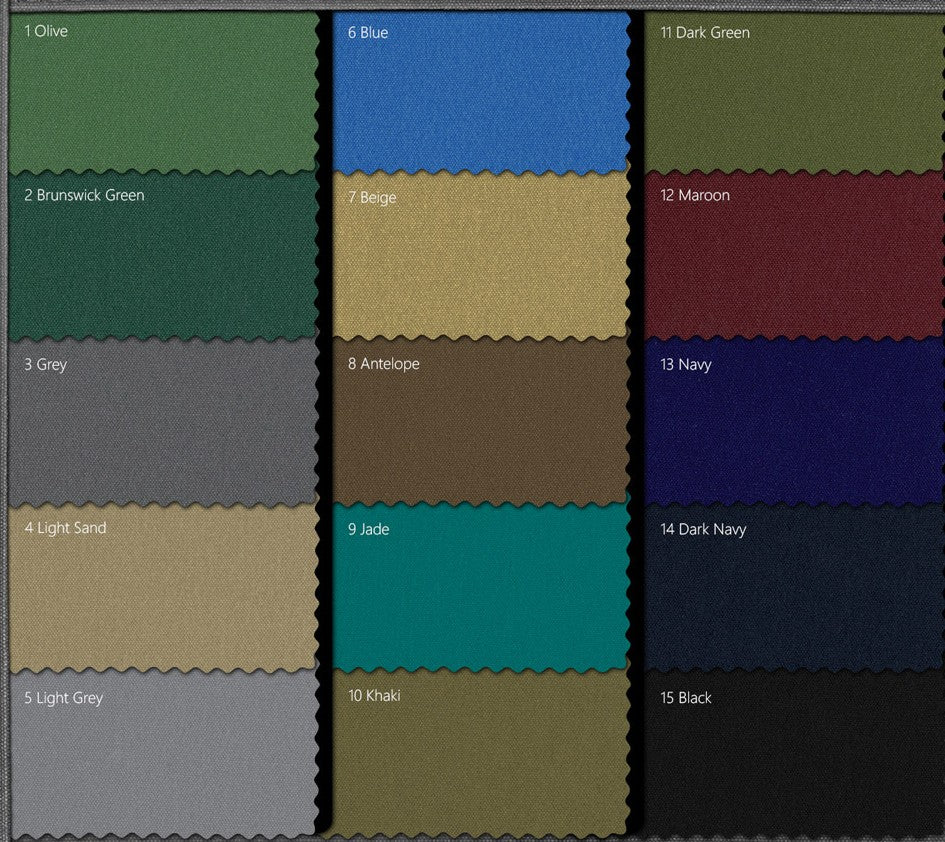Screen dimensions: 945x842
Task: Select the 1 Olive fabric swatch
Action: click(x=164, y=93)
